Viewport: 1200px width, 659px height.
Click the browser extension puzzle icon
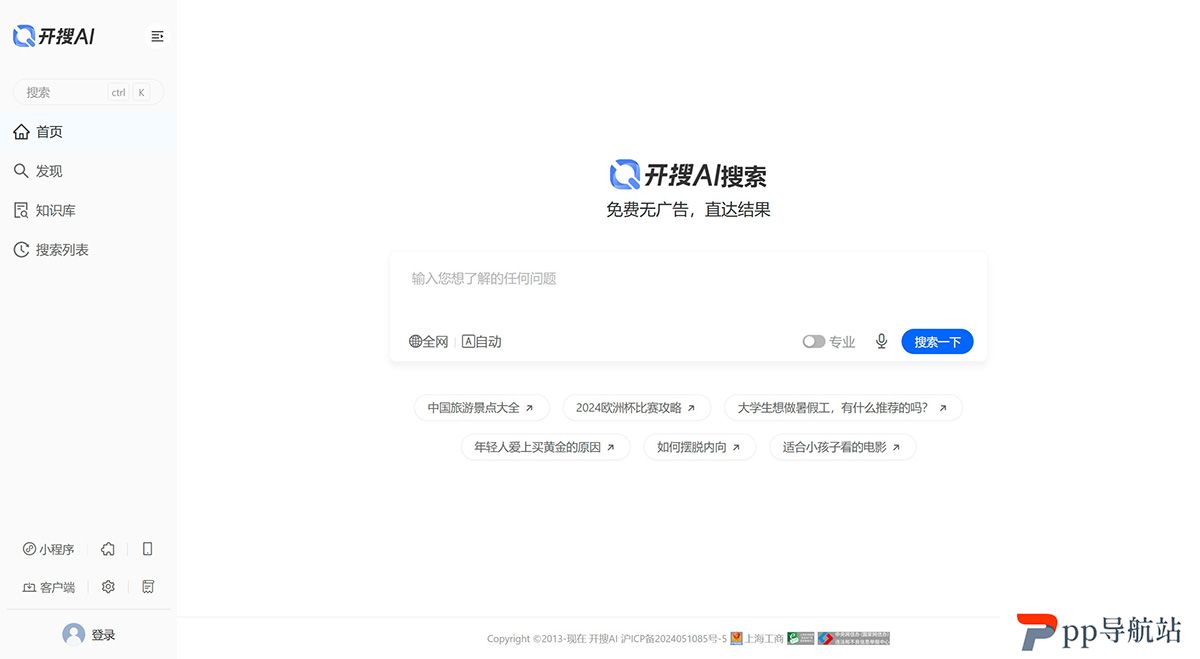[x=108, y=549]
